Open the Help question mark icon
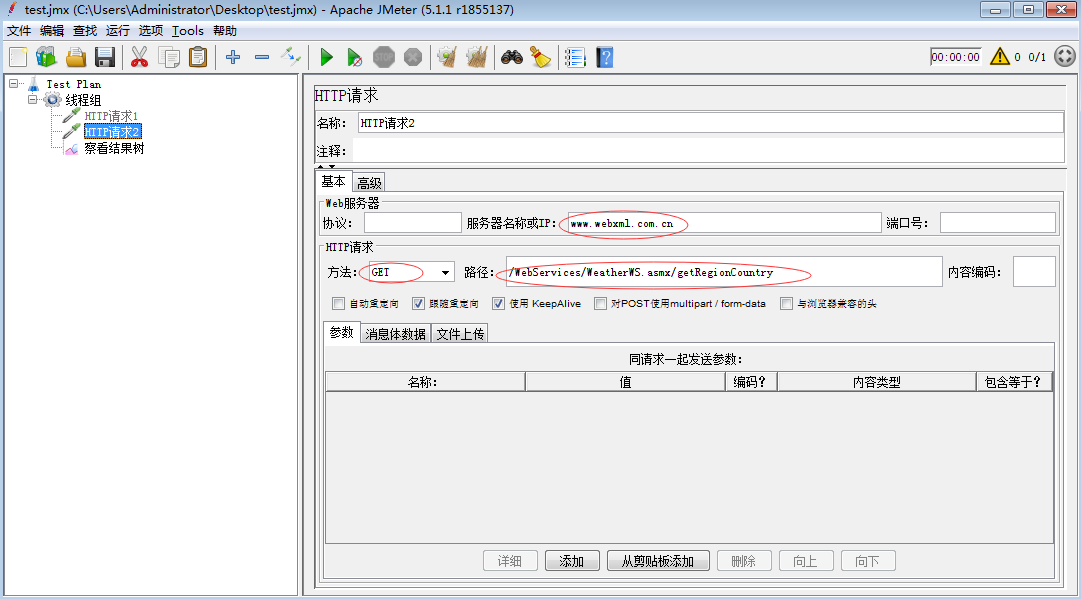The width and height of the screenshot is (1081, 599). click(x=605, y=57)
